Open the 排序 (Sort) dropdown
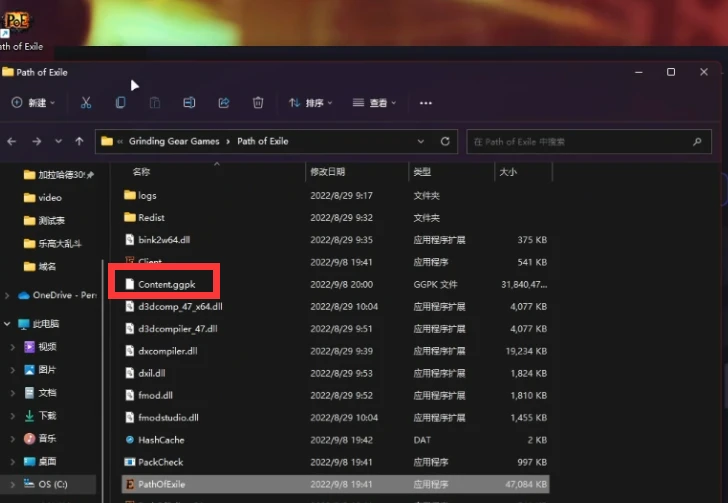 coord(310,103)
